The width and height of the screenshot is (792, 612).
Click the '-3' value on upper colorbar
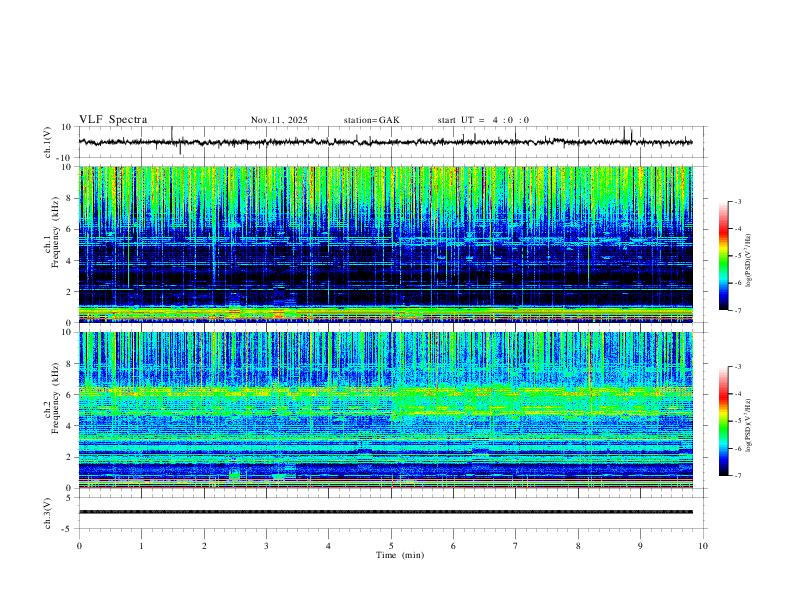(738, 201)
